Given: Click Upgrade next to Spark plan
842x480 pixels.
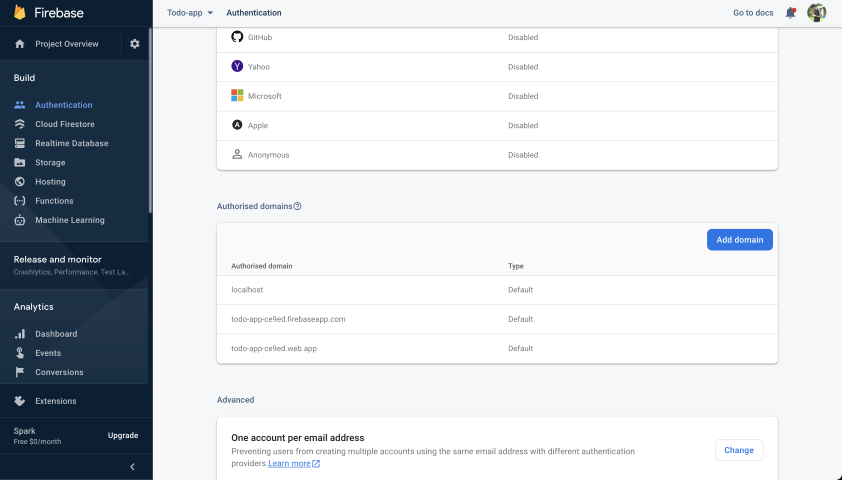Looking at the screenshot, I should click(123, 435).
